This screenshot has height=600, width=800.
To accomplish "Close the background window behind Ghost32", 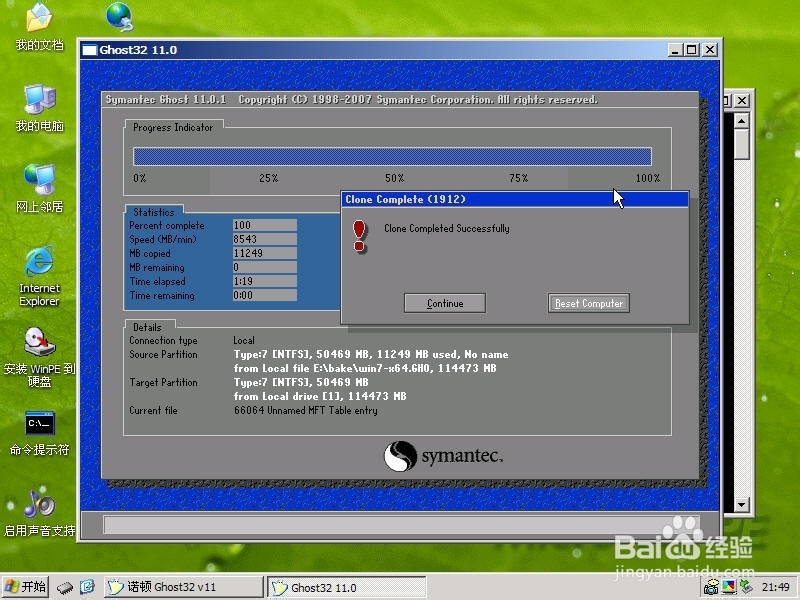I will click(742, 101).
